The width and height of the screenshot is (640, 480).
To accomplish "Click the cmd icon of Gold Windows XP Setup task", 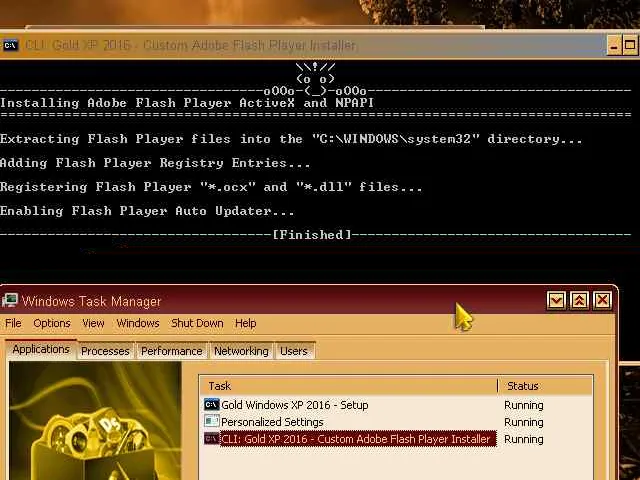I will click(211, 404).
